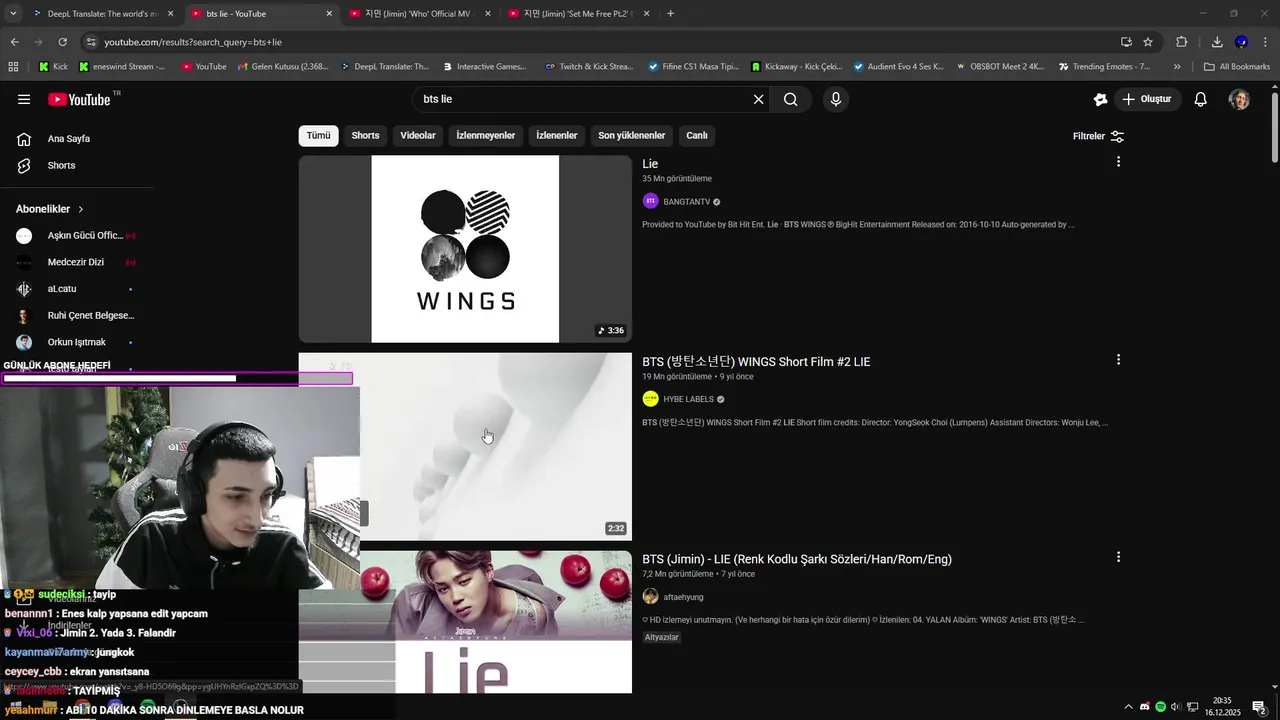Switch to Jimin 'Set Me Free Pt.2' tab

pyautogui.click(x=578, y=14)
